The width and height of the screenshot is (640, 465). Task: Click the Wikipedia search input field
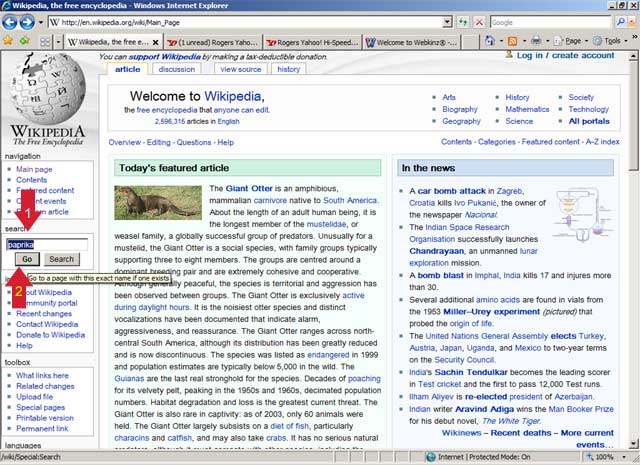click(47, 245)
